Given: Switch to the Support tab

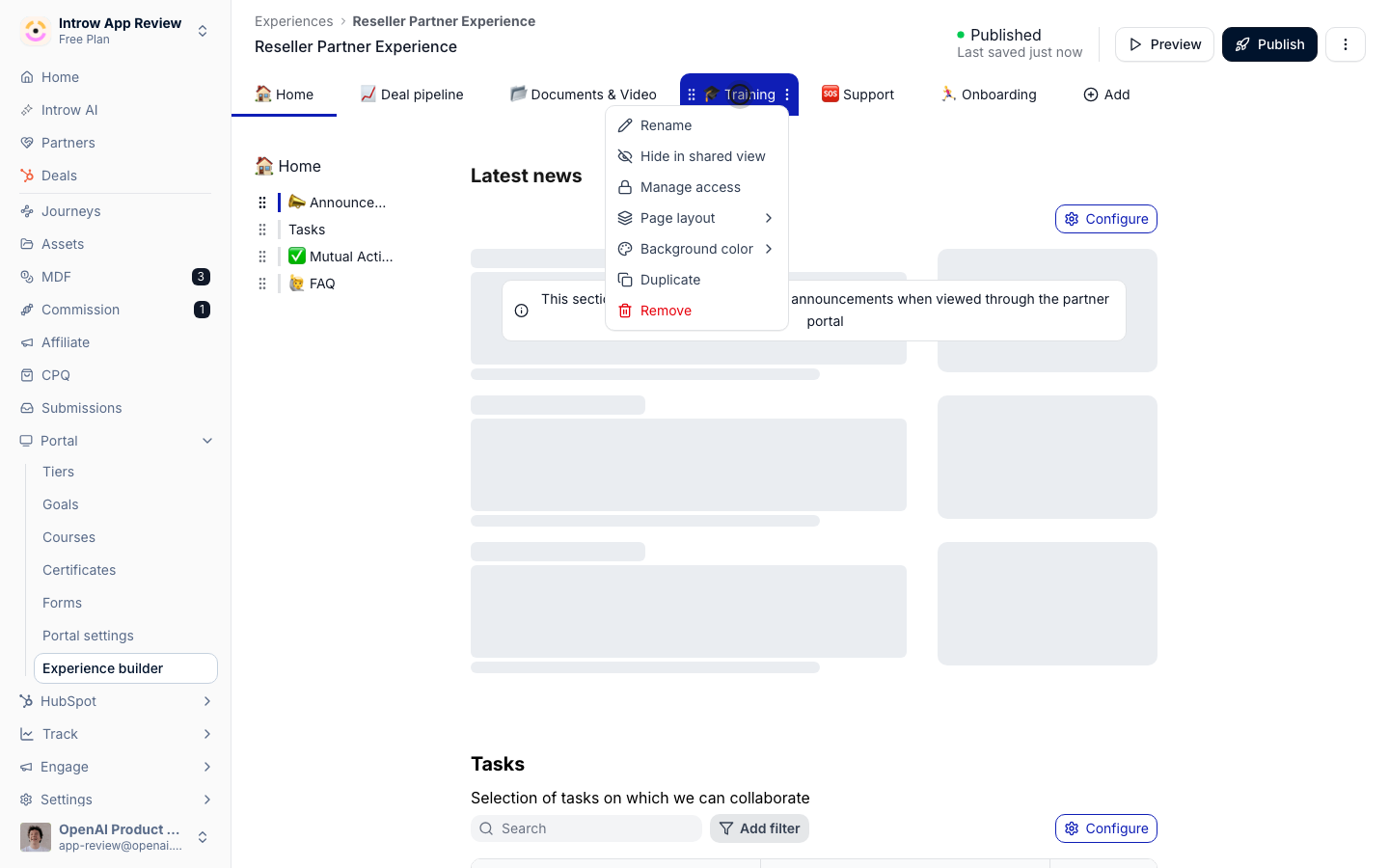Looking at the screenshot, I should pyautogui.click(x=858, y=95).
